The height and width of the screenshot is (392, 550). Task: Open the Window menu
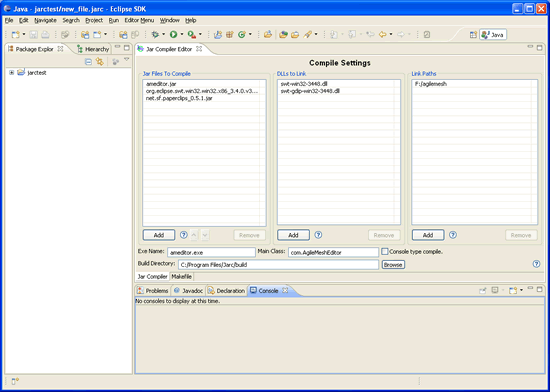(x=170, y=20)
